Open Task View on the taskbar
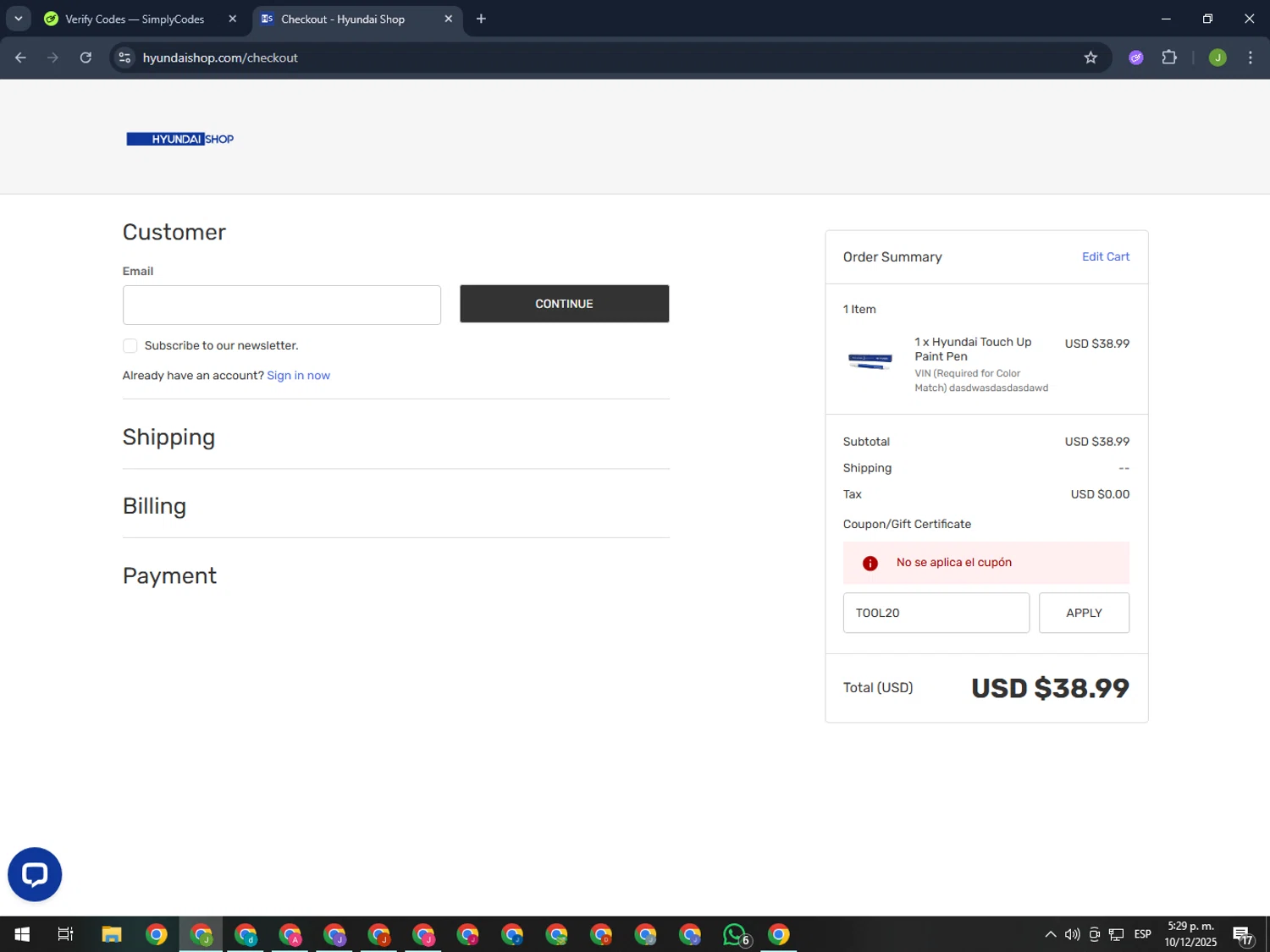Screen dimensions: 1270x952 click(65, 934)
